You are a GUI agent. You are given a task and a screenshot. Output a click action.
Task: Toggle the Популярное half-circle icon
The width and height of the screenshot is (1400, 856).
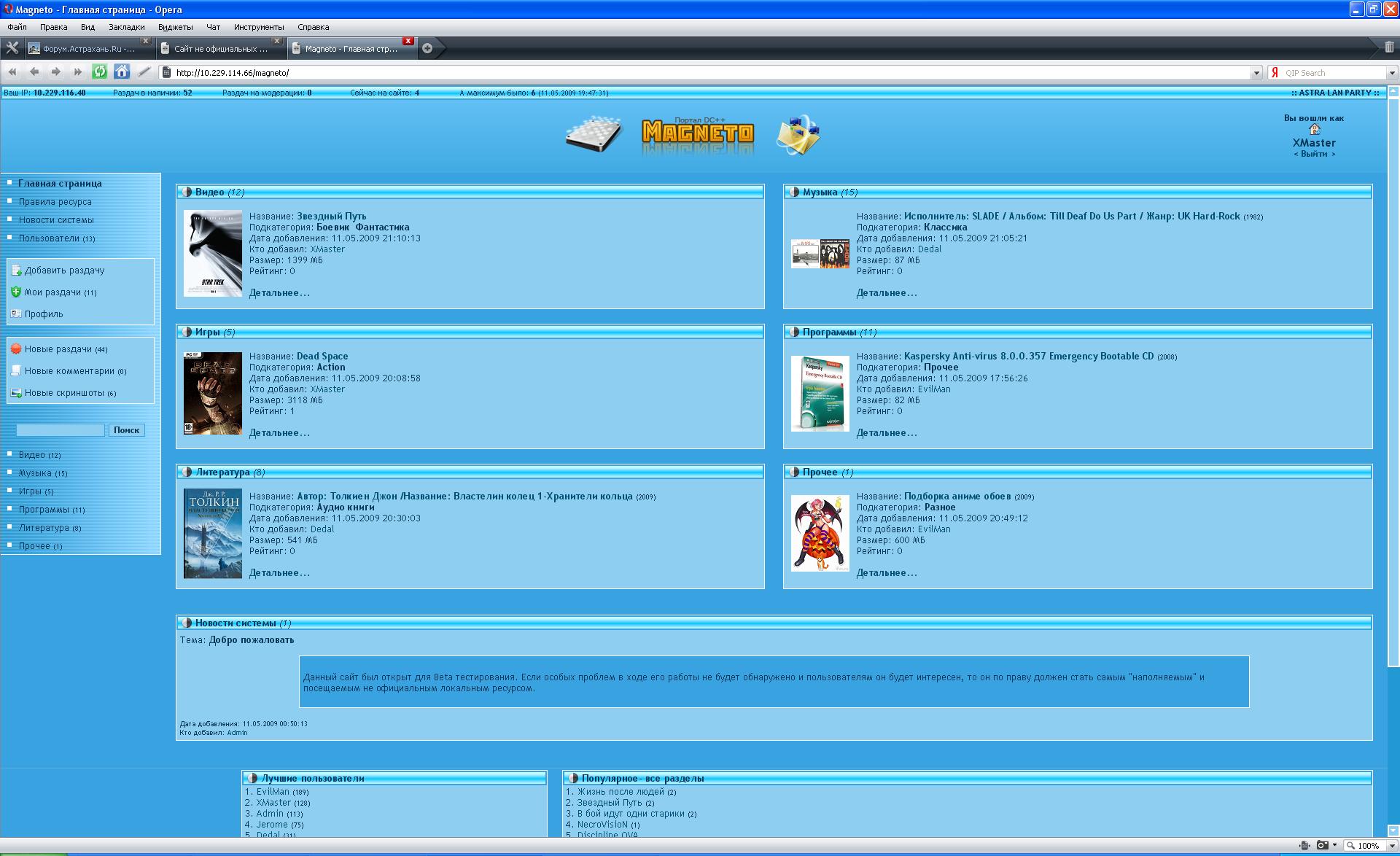(573, 778)
